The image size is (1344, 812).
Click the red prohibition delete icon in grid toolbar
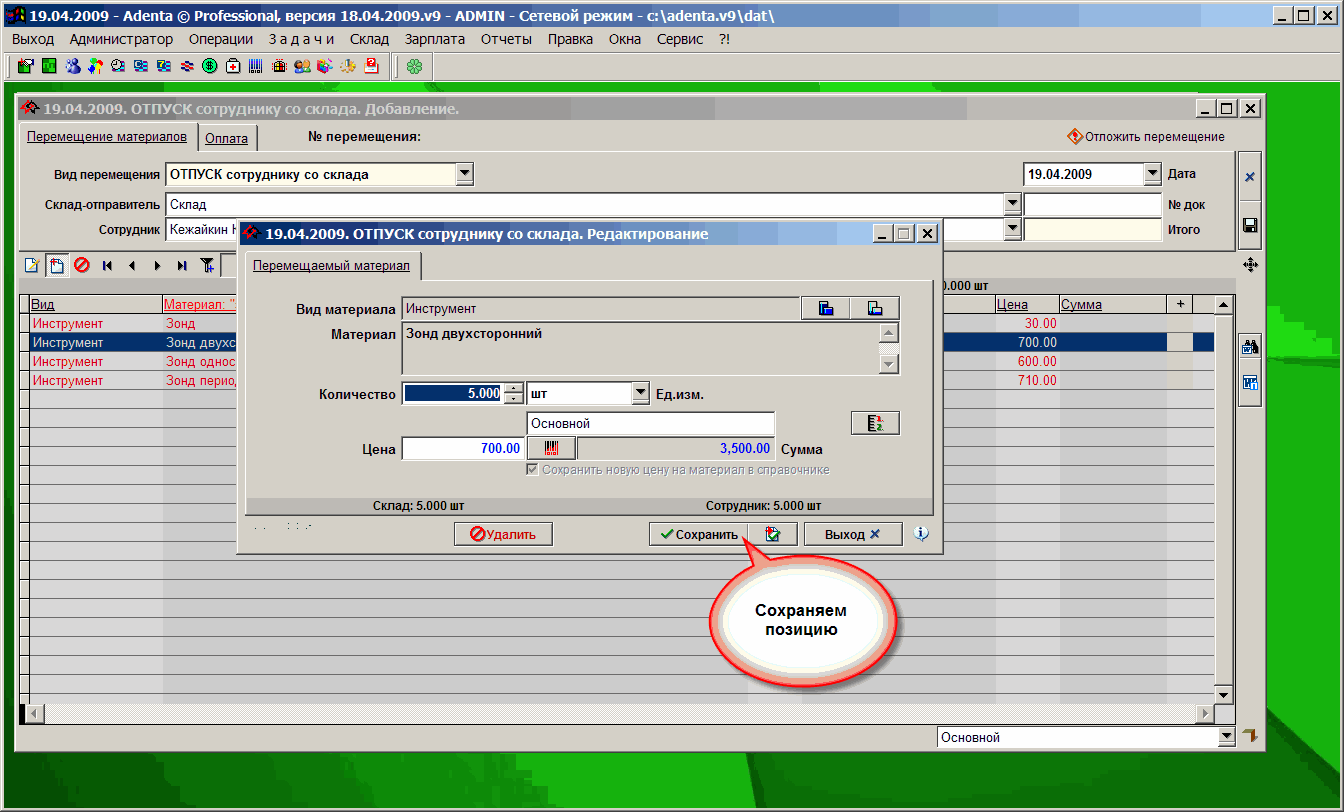click(82, 266)
